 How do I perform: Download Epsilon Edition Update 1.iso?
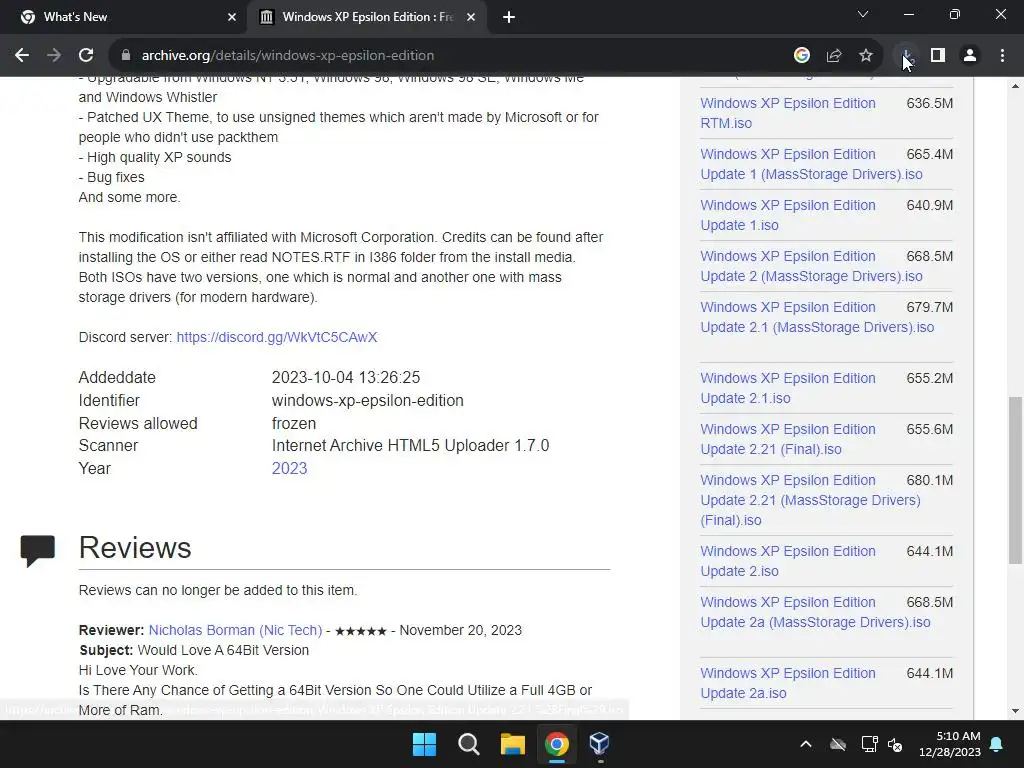[788, 215]
